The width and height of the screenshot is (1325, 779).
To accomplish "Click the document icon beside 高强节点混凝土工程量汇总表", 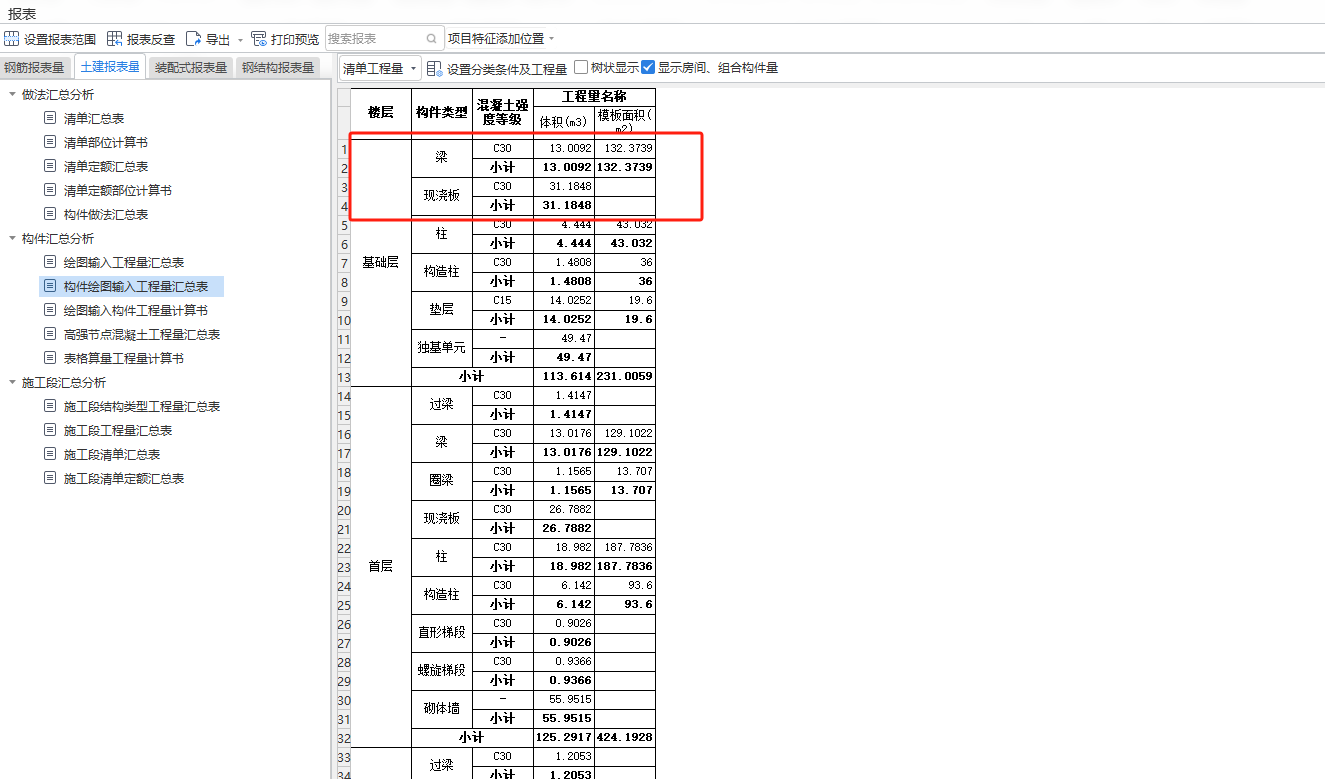I will (x=50, y=334).
